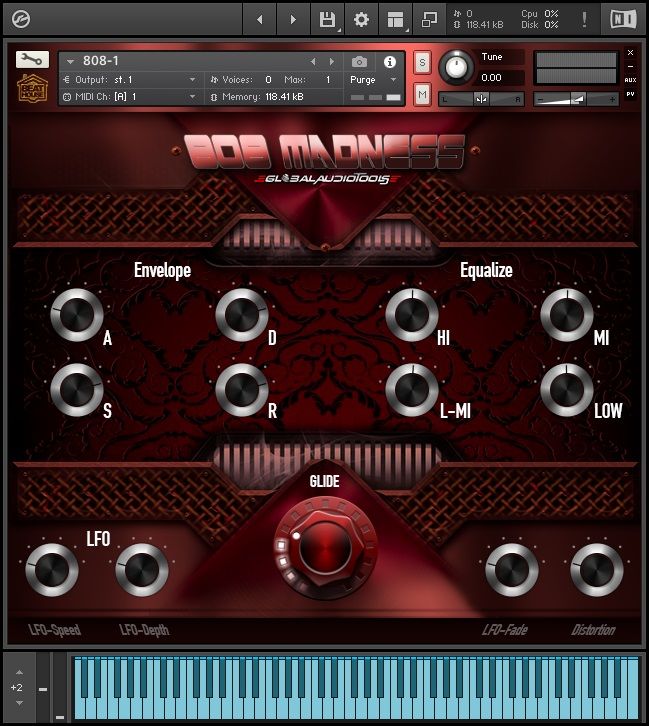Open Kontakt settings gear
This screenshot has width=649, height=726.
point(361,19)
